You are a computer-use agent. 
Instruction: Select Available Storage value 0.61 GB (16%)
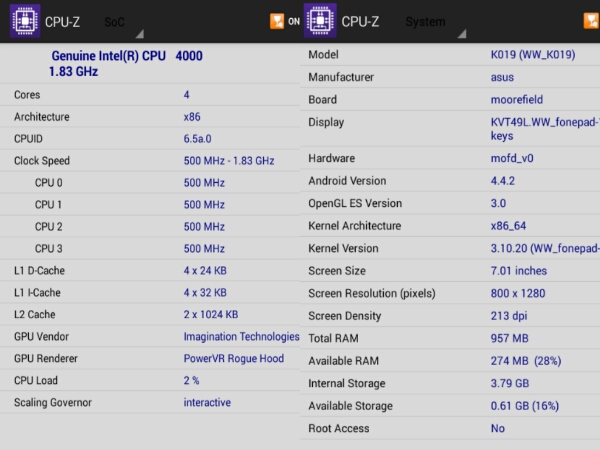click(525, 406)
